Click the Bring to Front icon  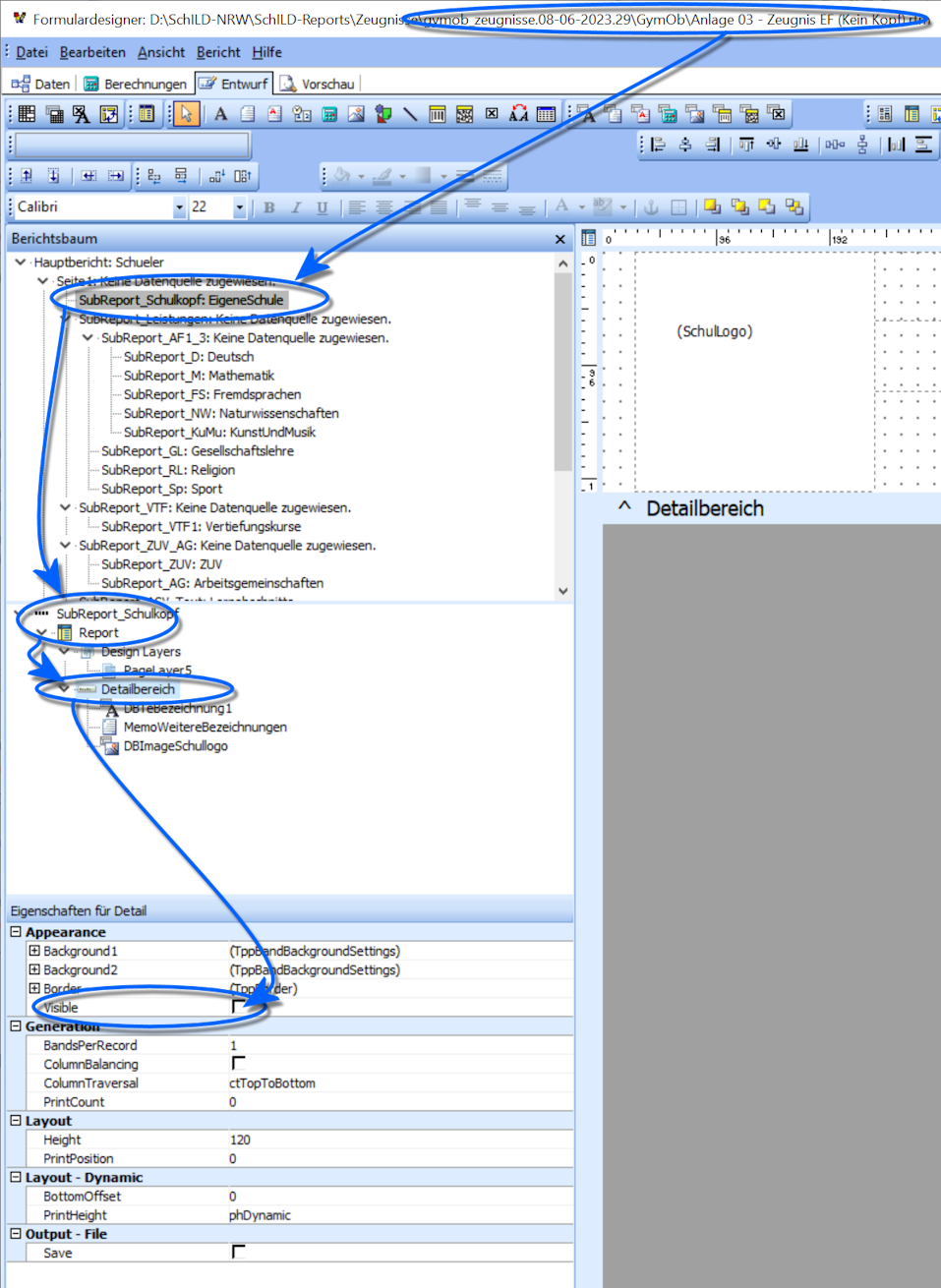pyautogui.click(x=712, y=206)
